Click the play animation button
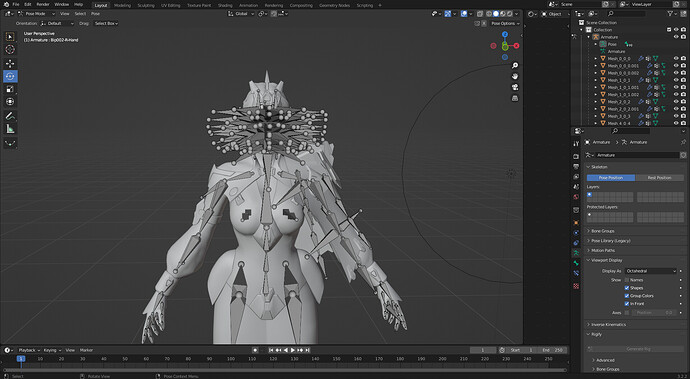 click(x=293, y=350)
